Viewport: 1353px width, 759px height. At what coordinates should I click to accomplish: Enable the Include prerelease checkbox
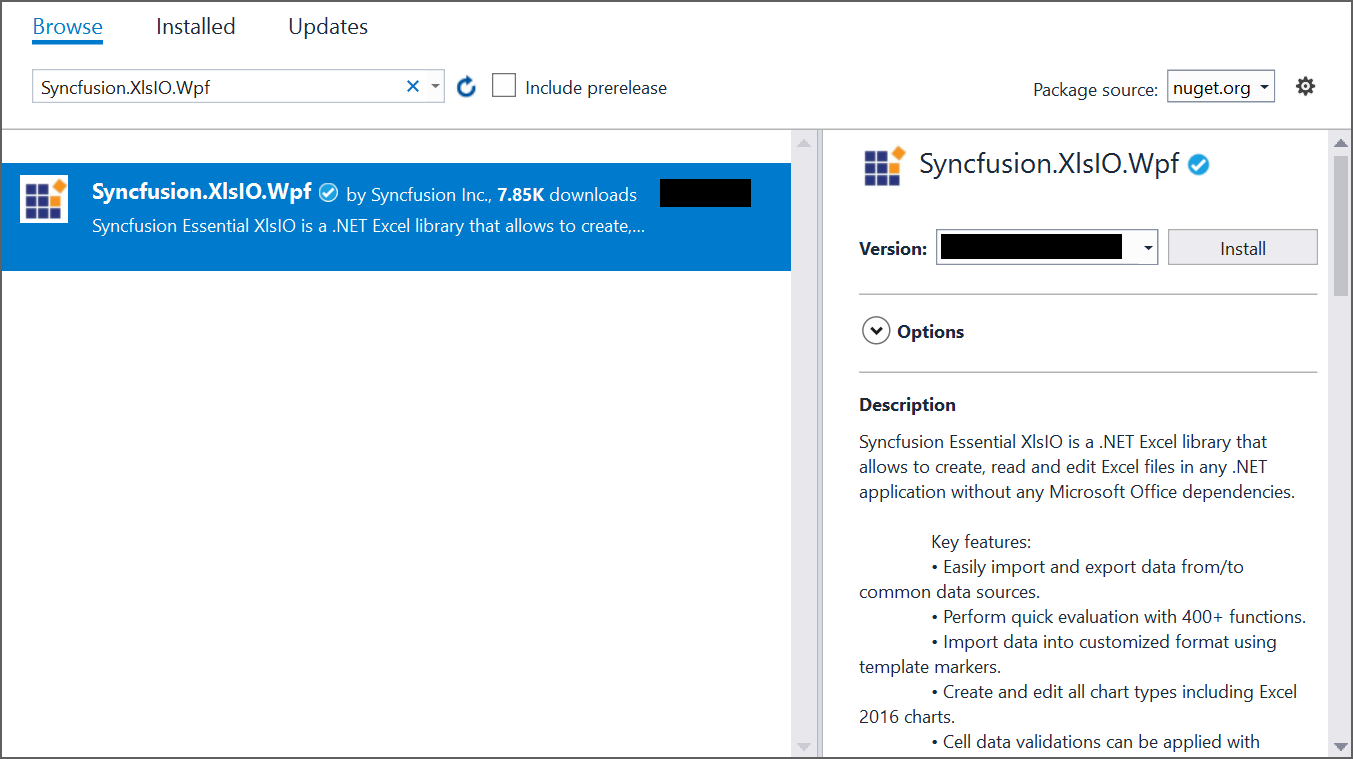coord(504,86)
